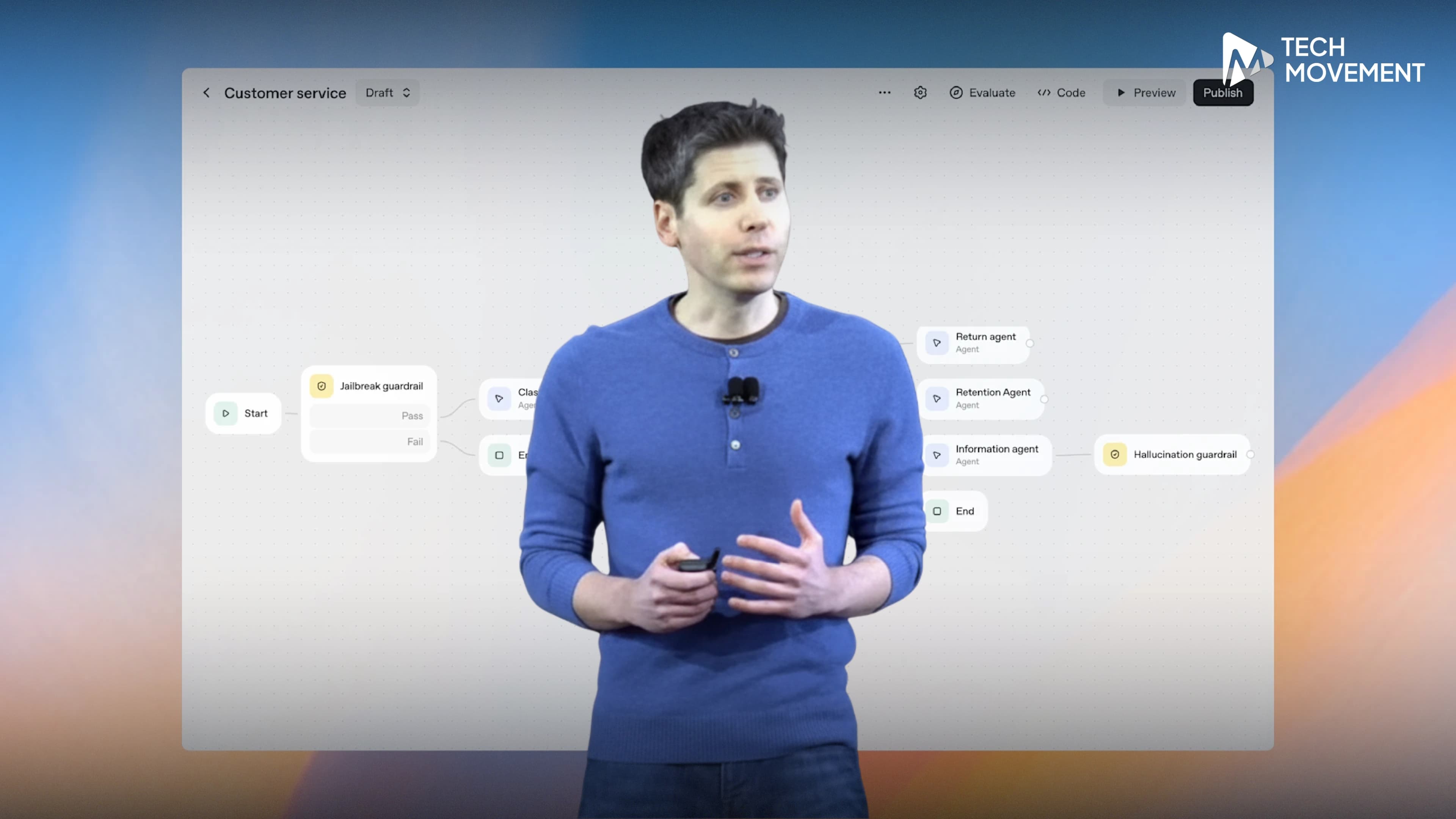Click the back arrow beside Customer service
Image resolution: width=1456 pixels, height=819 pixels.
click(206, 93)
